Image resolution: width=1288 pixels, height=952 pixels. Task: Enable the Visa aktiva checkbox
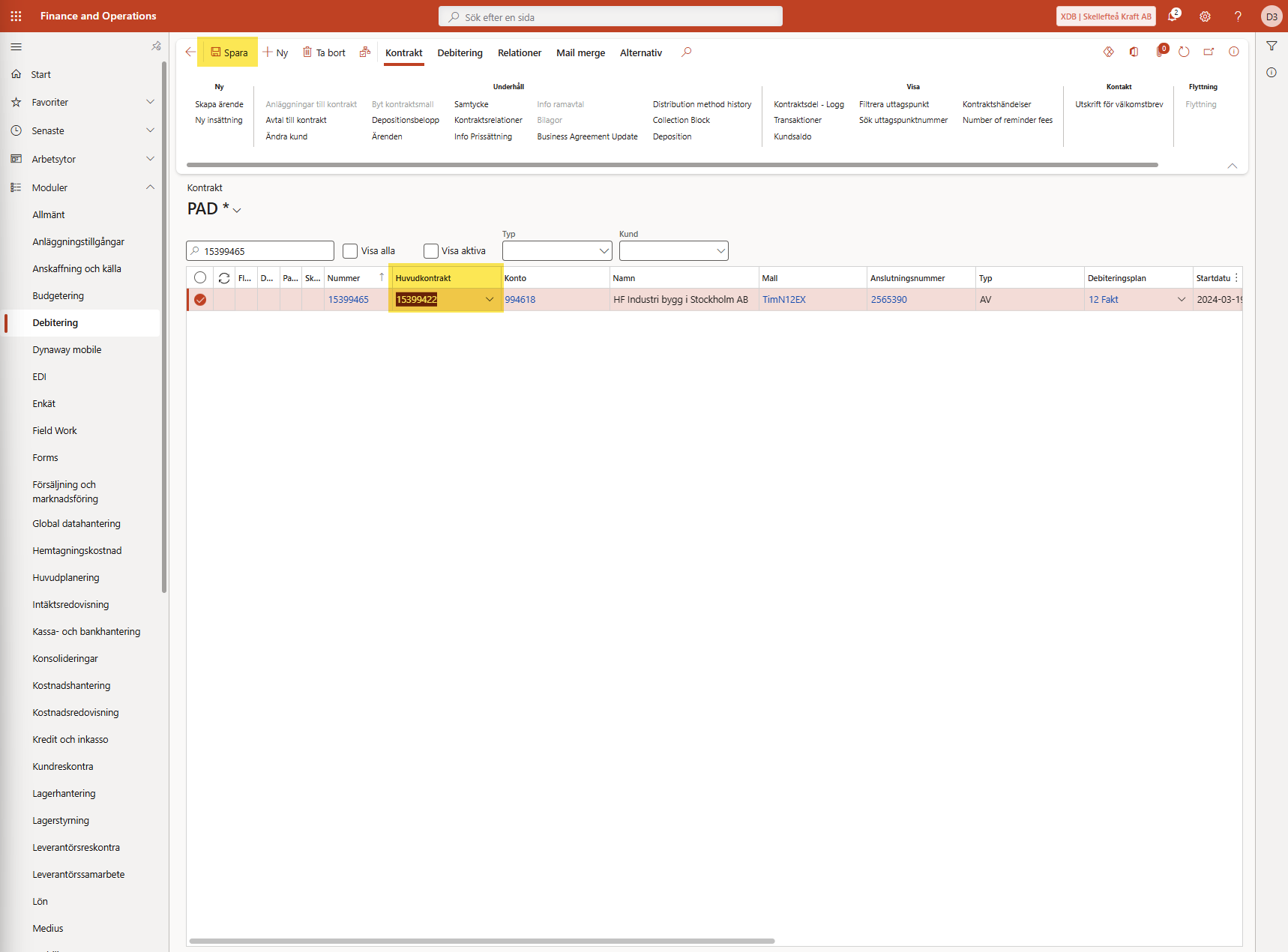point(431,251)
